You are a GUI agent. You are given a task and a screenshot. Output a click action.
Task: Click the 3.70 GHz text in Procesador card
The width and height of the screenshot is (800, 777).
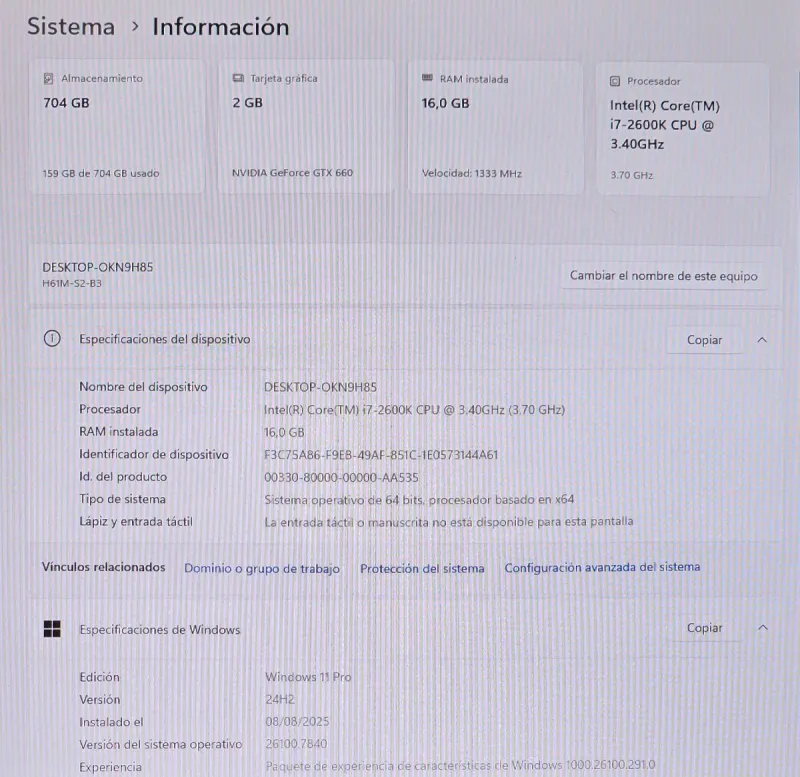tap(632, 175)
